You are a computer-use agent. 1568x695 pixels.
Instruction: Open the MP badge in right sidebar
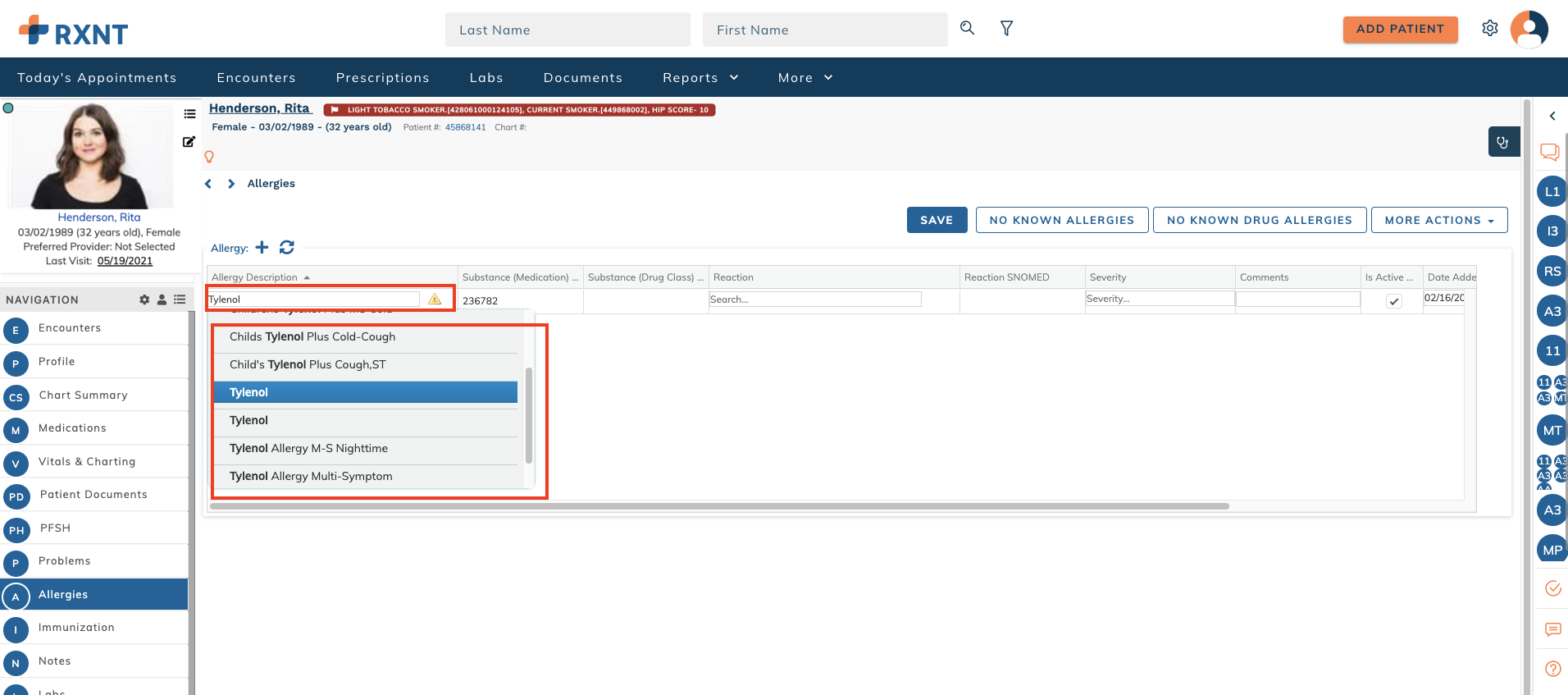click(1552, 550)
